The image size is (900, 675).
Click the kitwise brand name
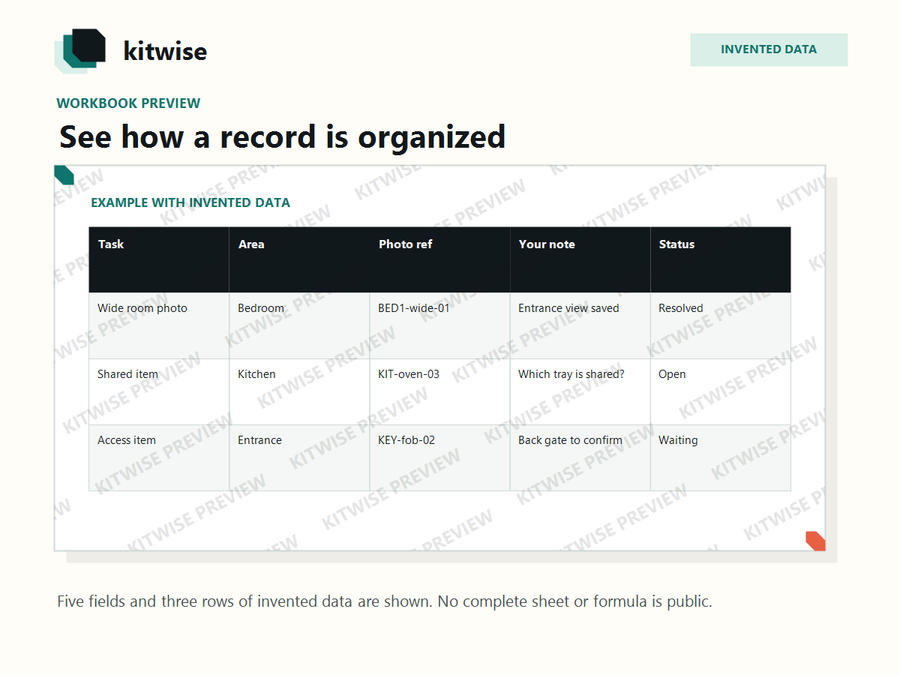coord(165,51)
